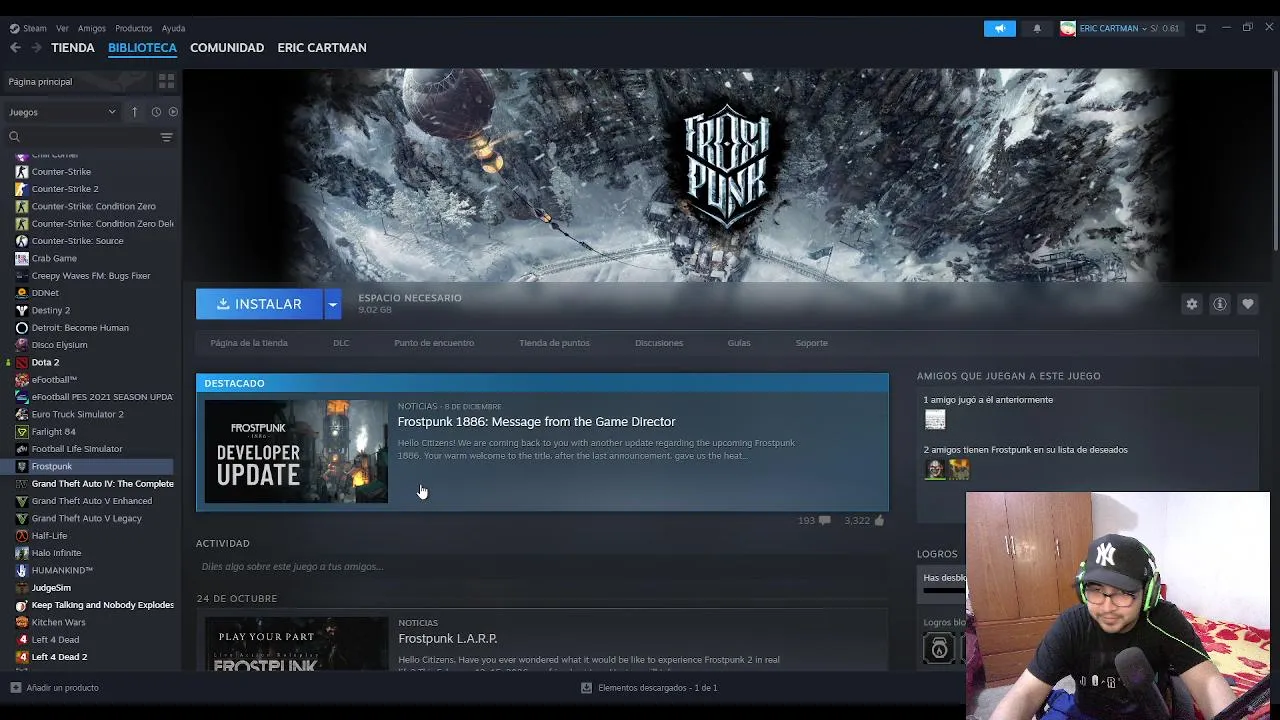Click Añadir un producto

[54, 688]
